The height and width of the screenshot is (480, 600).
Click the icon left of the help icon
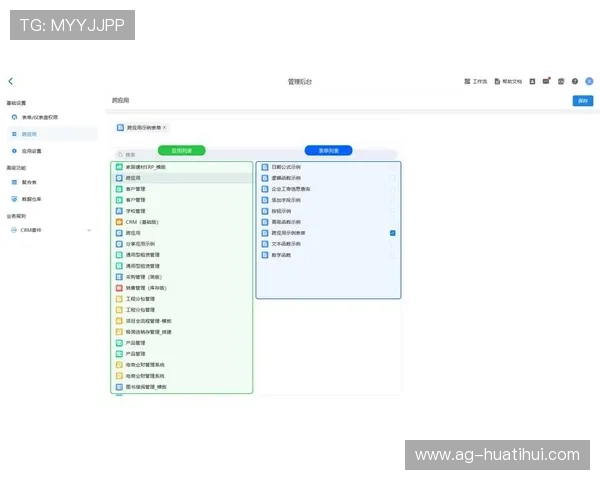pos(561,81)
